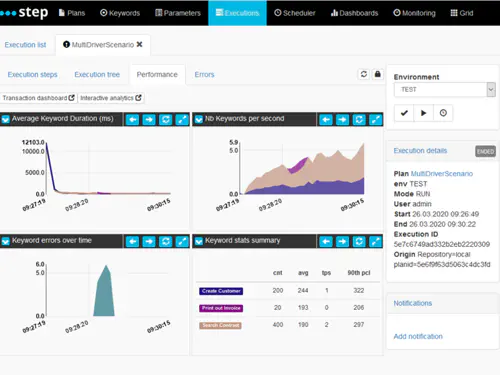Open the Environment TEST dropdown
The width and height of the screenshot is (500, 375).
(444, 90)
